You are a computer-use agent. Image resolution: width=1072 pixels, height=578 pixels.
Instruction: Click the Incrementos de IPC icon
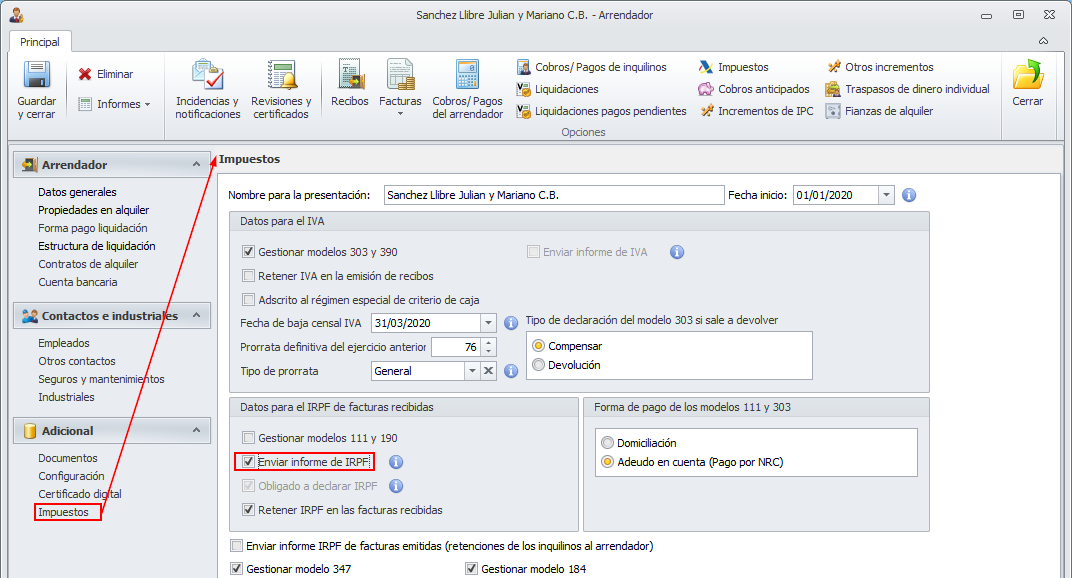pyautogui.click(x=706, y=111)
